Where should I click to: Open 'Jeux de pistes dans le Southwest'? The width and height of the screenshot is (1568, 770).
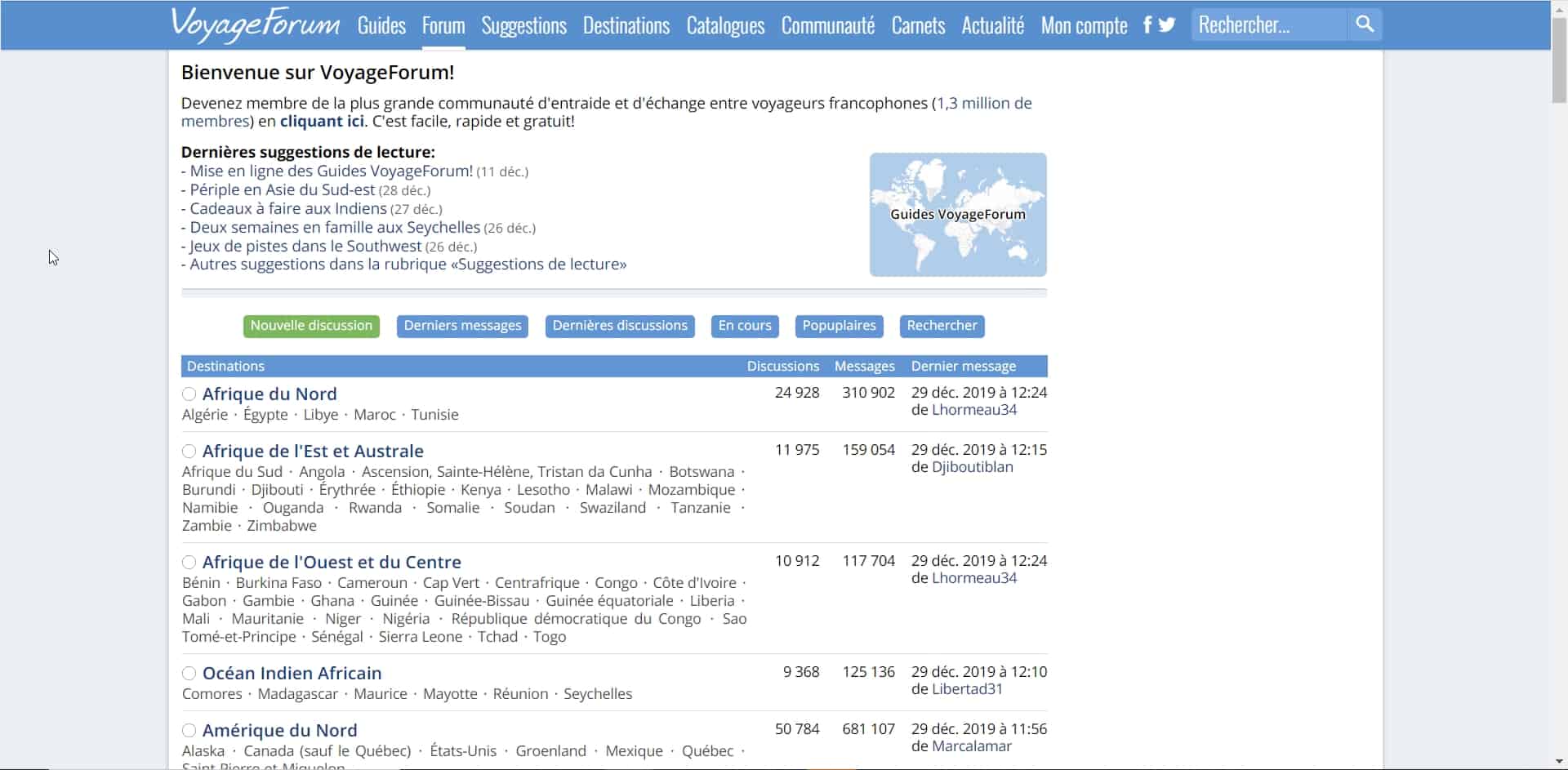(305, 247)
